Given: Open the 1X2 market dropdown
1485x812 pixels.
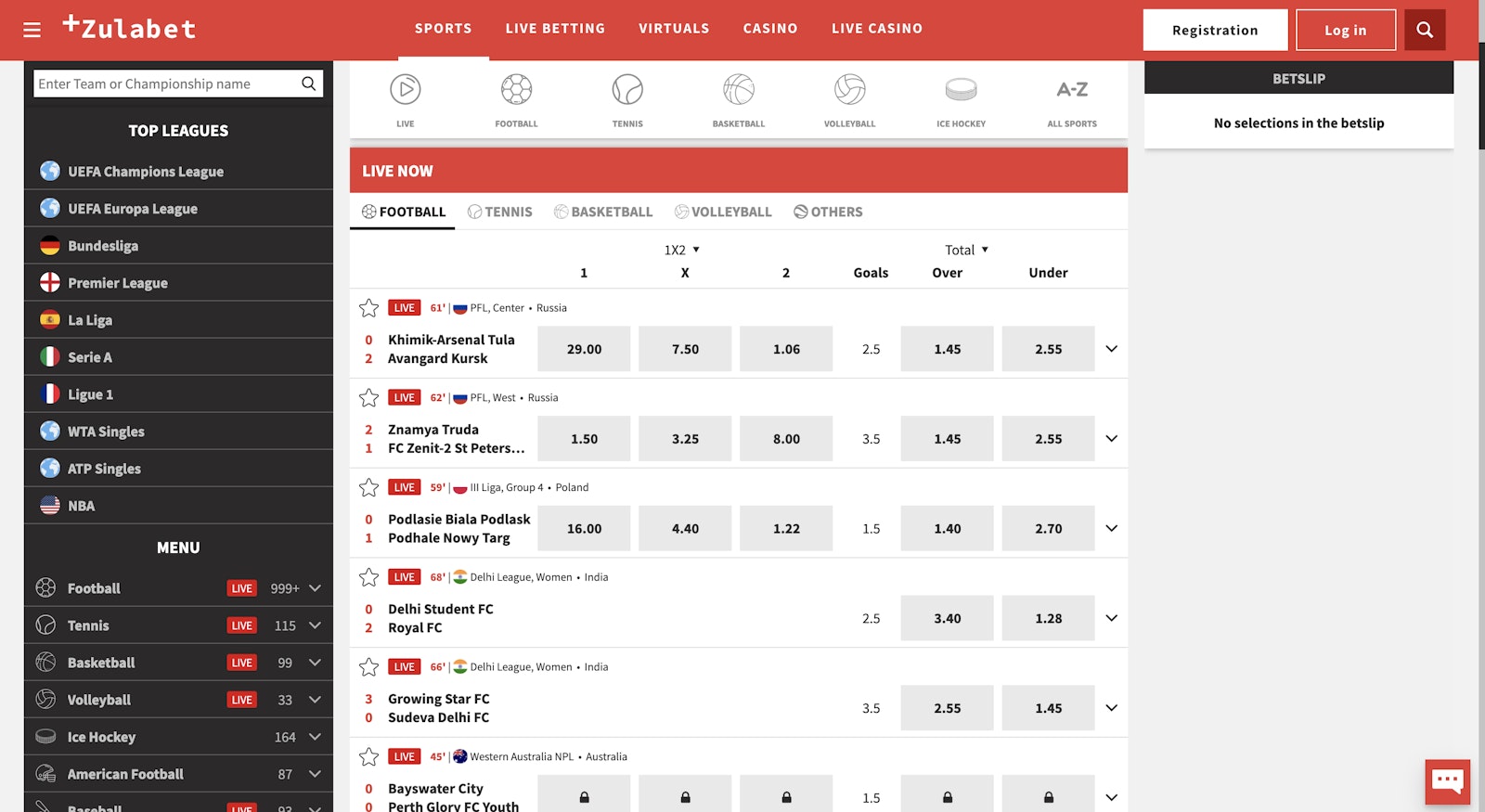Looking at the screenshot, I should tap(682, 250).
